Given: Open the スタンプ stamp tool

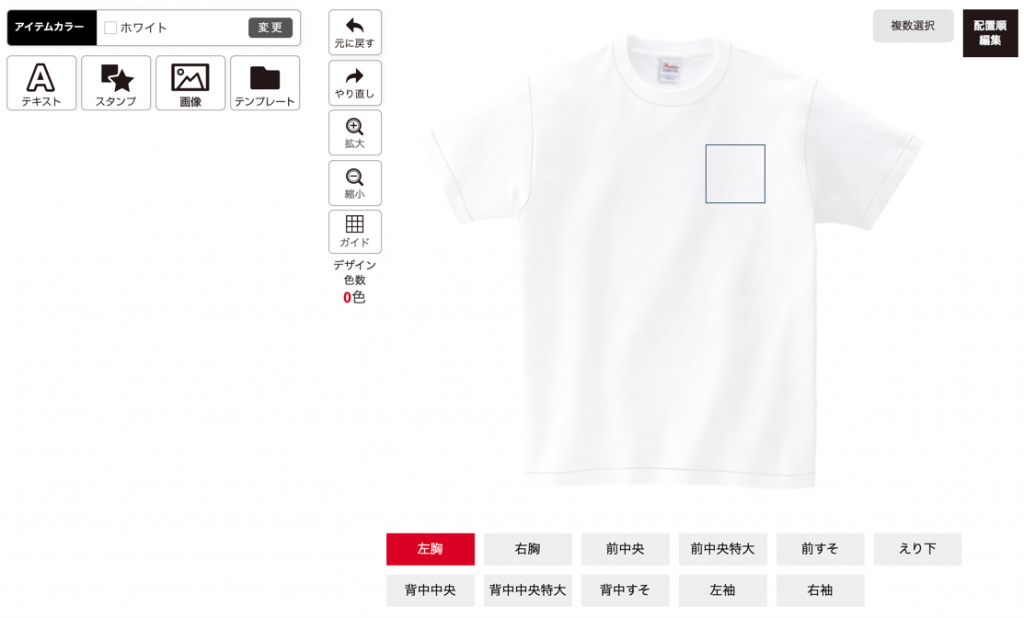Looking at the screenshot, I should tap(116, 83).
